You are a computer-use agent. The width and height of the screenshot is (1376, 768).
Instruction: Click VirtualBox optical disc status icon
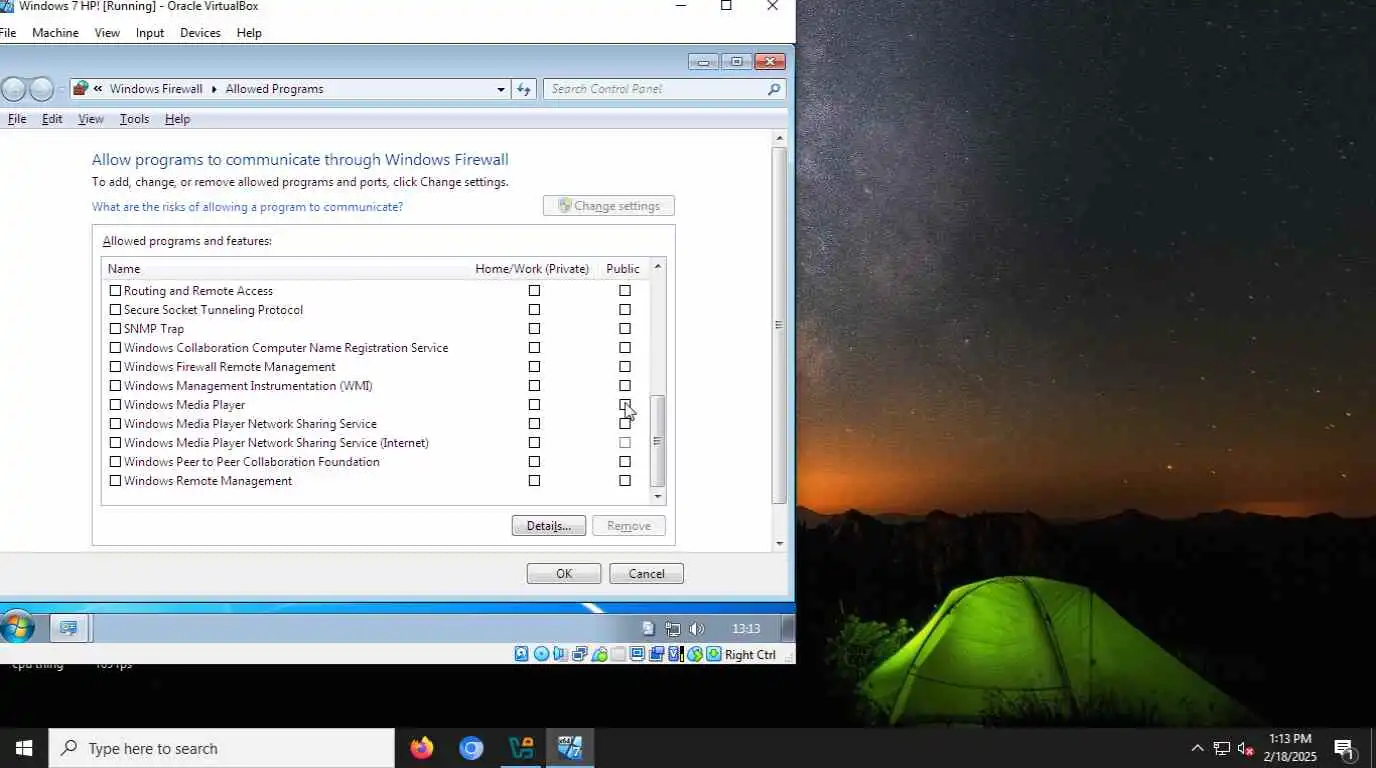tap(541, 654)
